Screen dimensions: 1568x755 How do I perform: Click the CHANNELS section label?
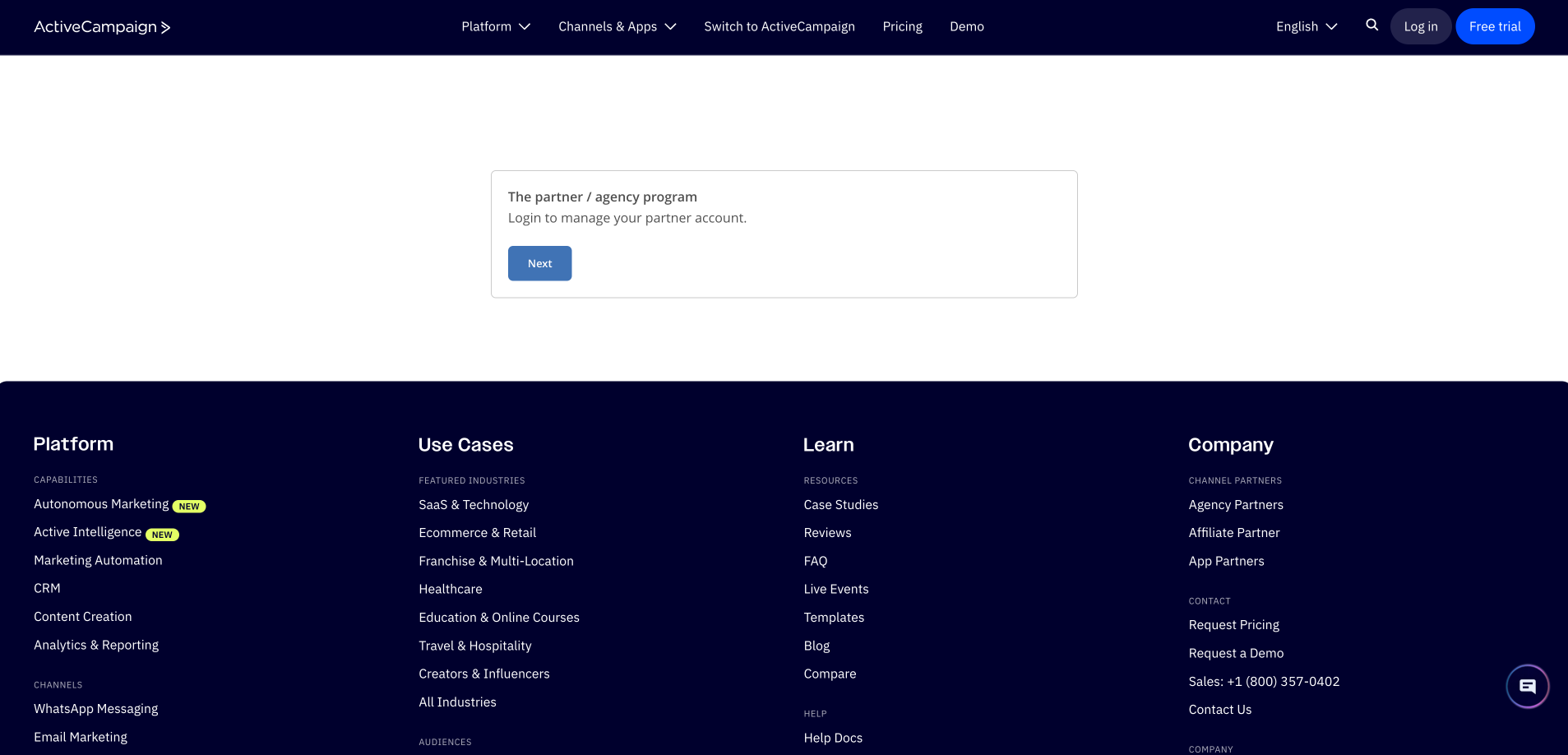[58, 685]
